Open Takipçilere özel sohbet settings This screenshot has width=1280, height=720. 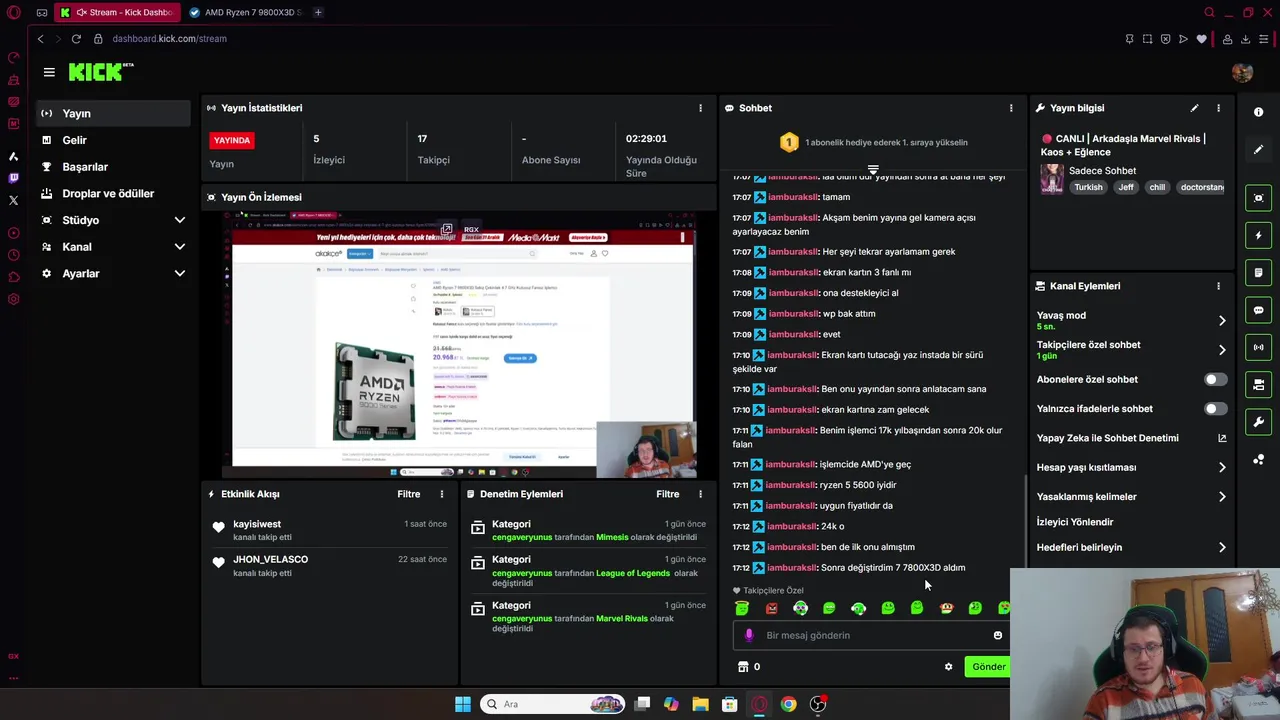[1131, 350]
